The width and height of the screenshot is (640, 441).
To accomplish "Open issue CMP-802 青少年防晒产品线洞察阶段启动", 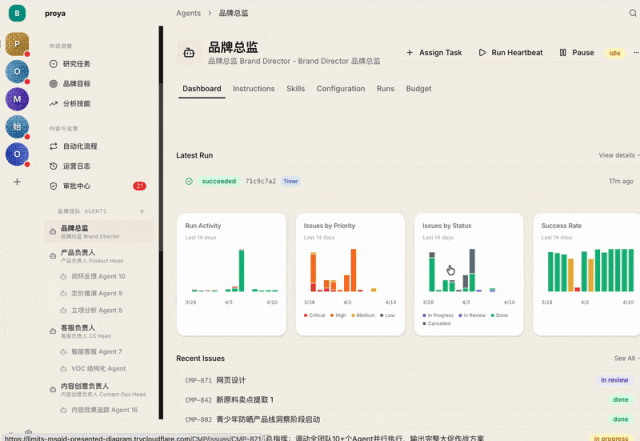I will 408,419.
